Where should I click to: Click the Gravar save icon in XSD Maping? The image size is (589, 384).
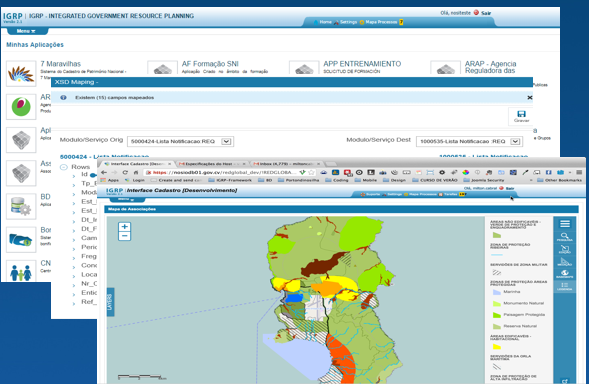click(x=521, y=116)
